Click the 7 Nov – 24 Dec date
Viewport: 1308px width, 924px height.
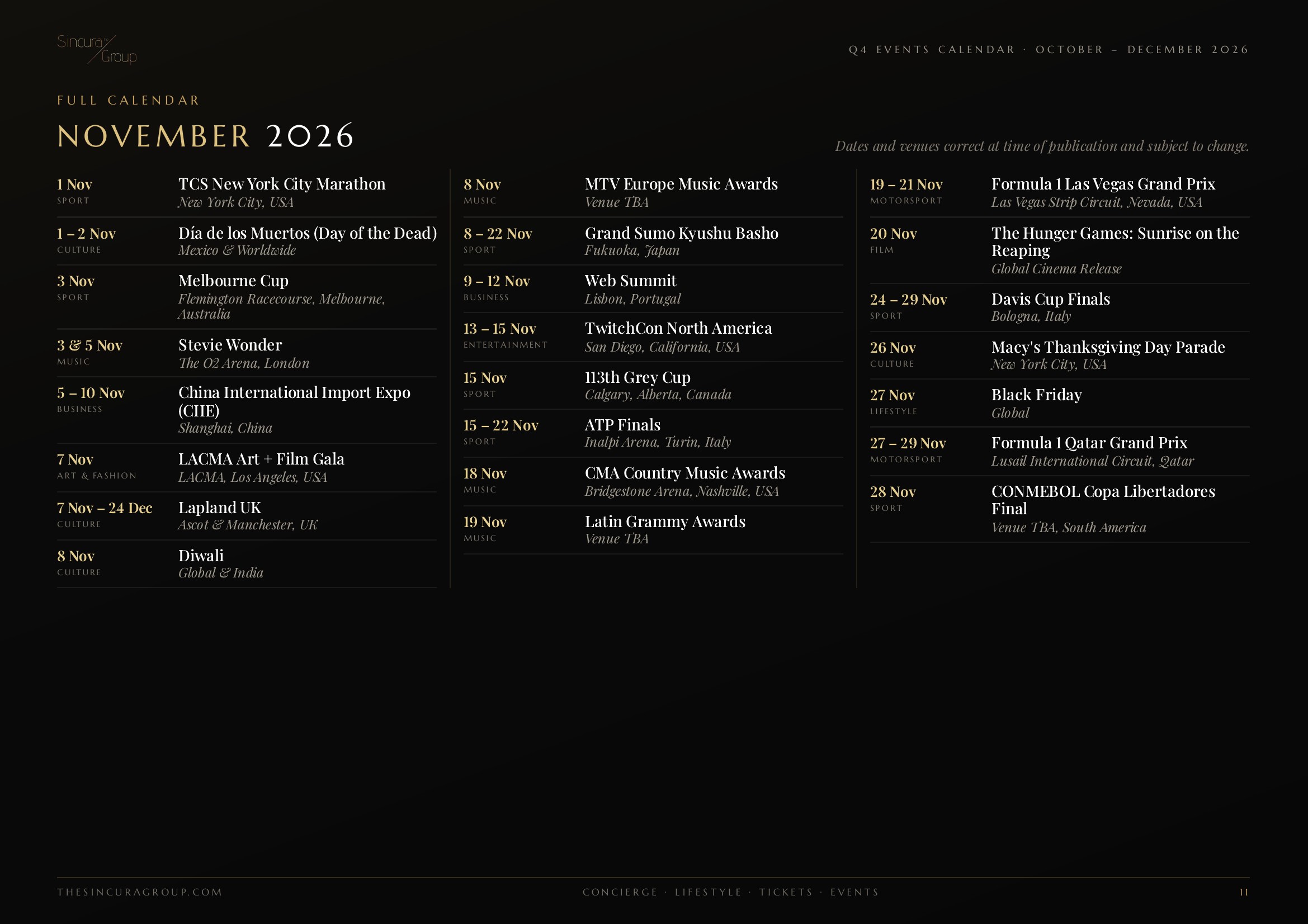point(104,508)
